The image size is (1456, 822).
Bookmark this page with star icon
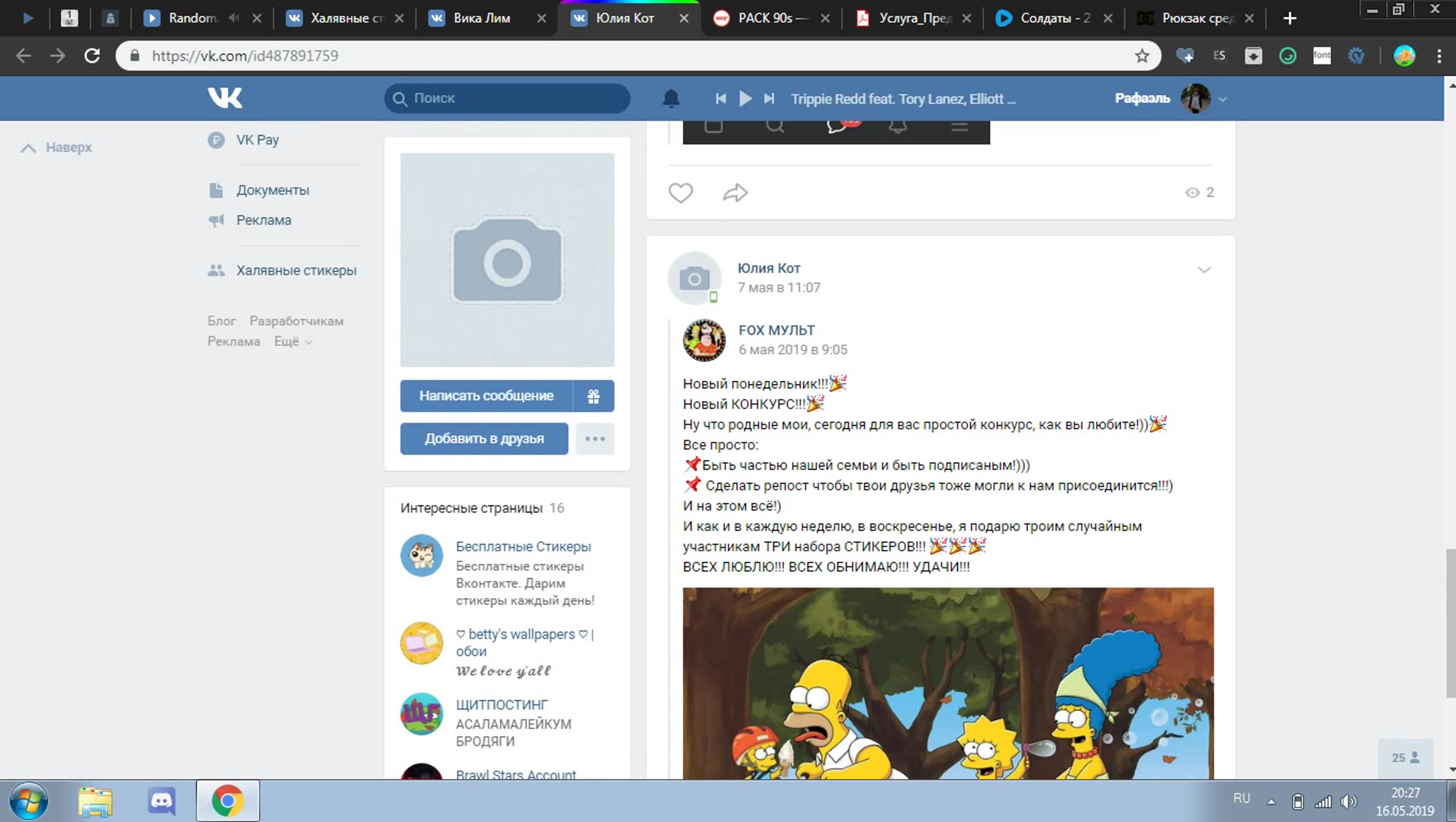click(1142, 55)
